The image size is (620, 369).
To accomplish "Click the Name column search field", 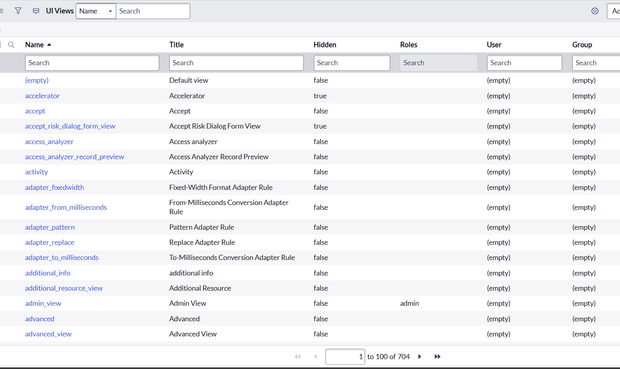I will [x=92, y=63].
